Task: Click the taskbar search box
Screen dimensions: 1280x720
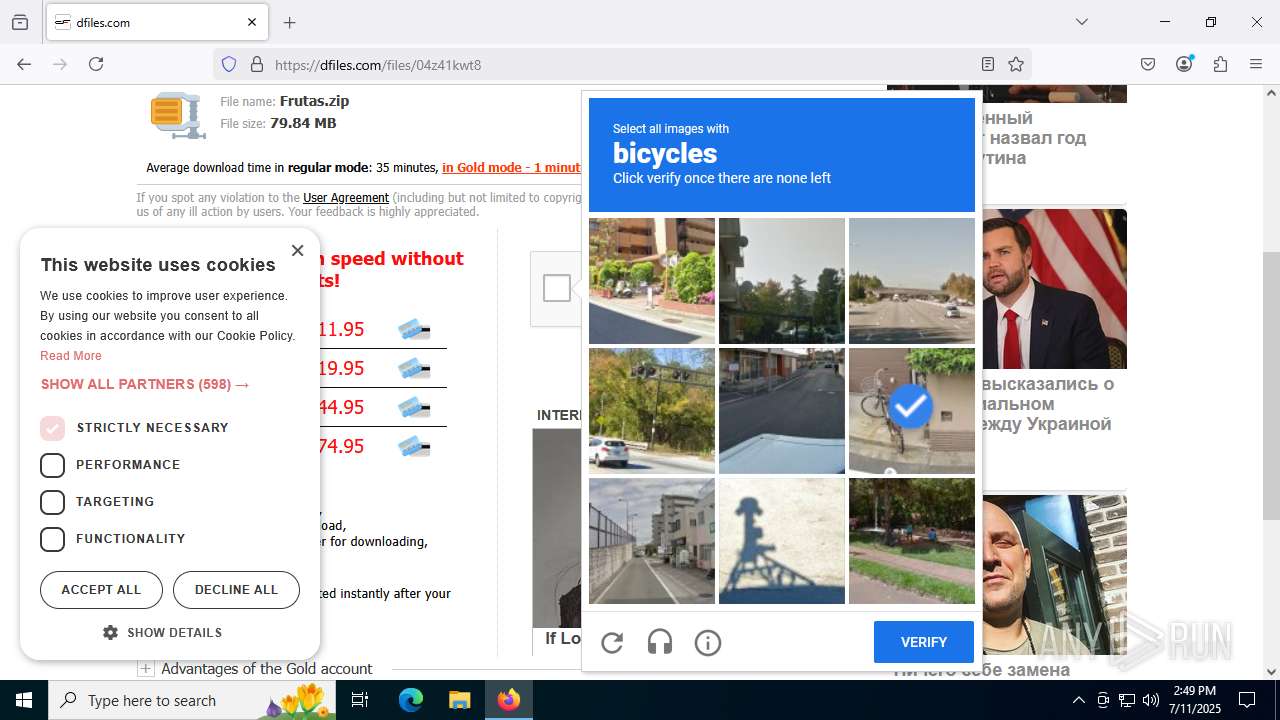Action: (x=192, y=700)
